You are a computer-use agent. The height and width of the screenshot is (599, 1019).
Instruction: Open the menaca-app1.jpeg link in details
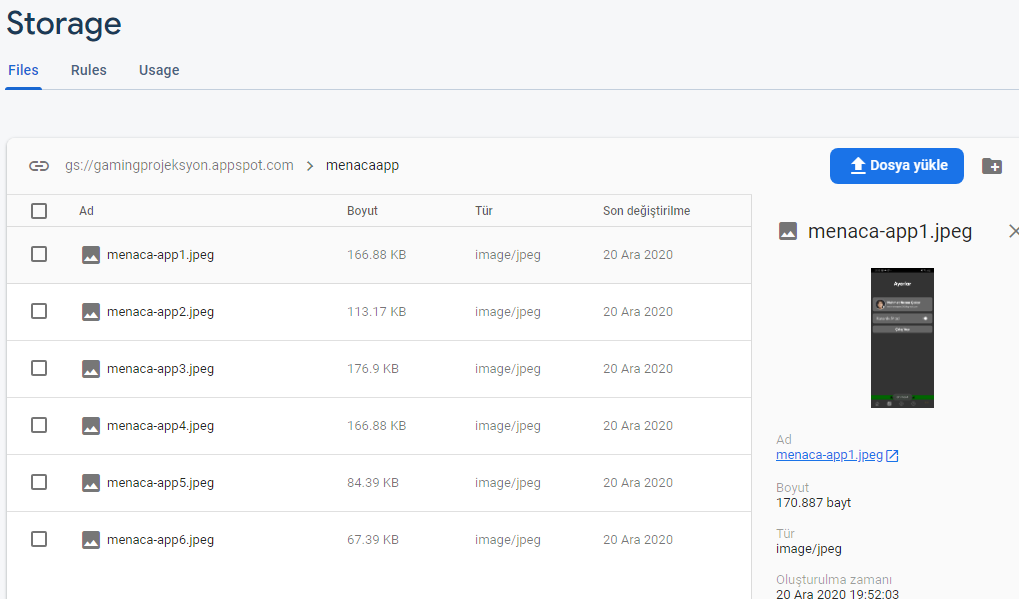click(829, 455)
